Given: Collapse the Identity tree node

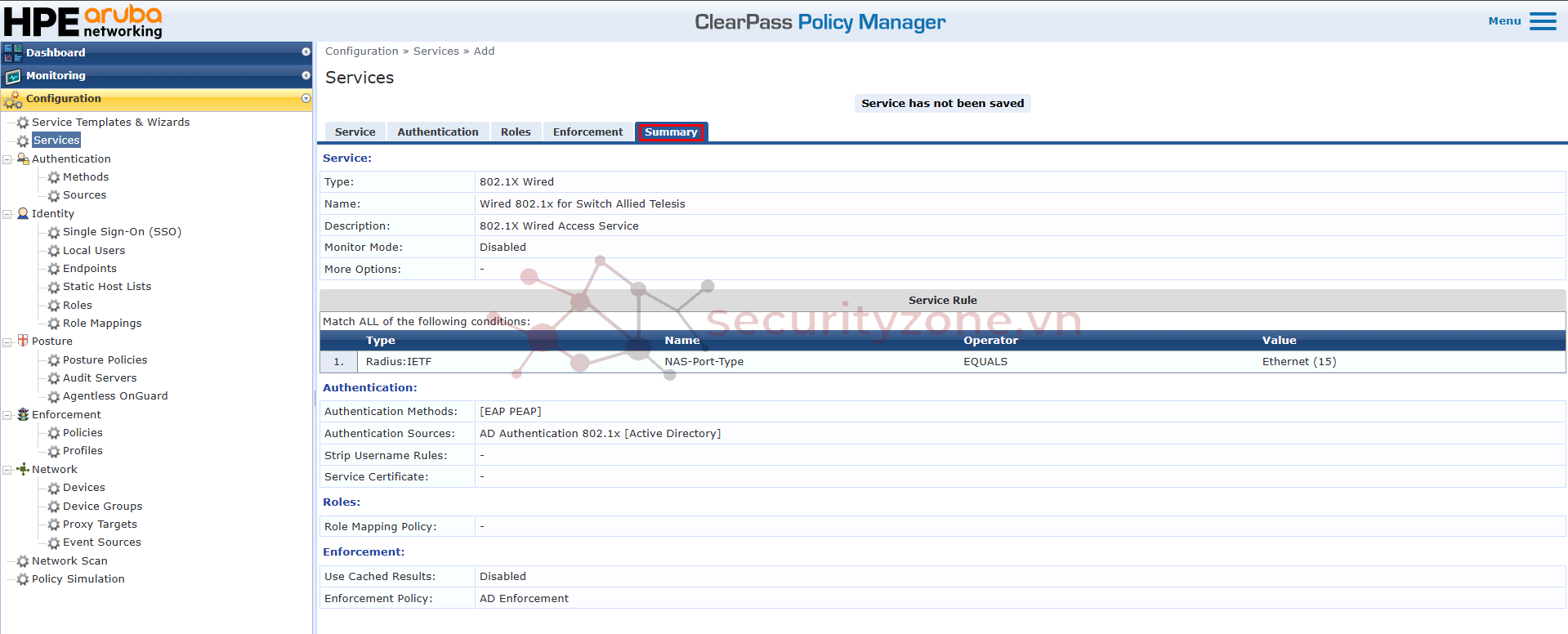Looking at the screenshot, I should click(x=7, y=214).
